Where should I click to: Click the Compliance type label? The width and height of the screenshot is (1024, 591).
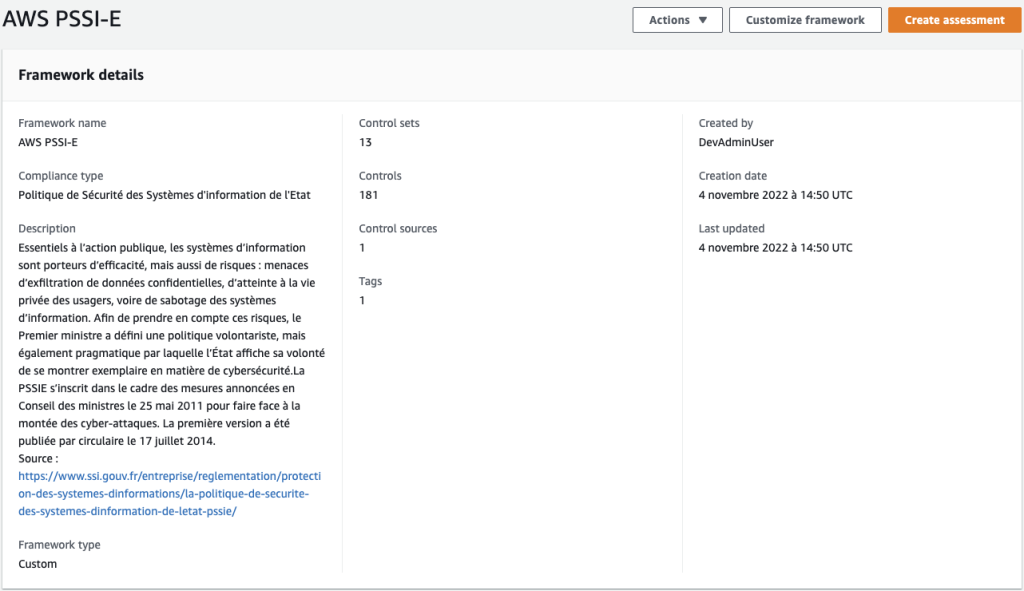coord(61,176)
